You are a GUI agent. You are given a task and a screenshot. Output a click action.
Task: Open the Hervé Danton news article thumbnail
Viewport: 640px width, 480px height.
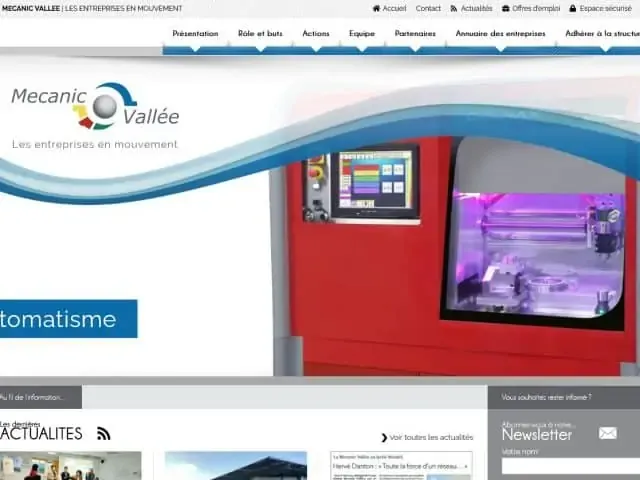tap(401, 466)
